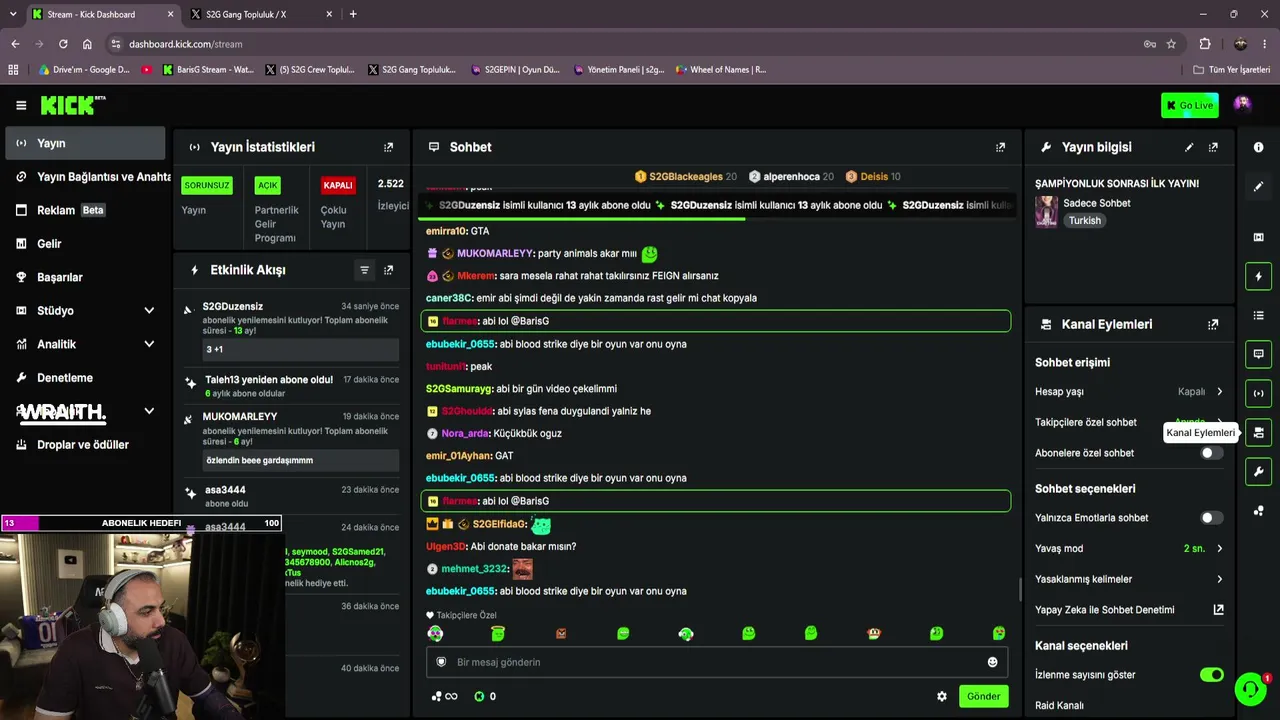Open Reklam Beta in the sidebar
The width and height of the screenshot is (1280, 720).
coord(85,210)
